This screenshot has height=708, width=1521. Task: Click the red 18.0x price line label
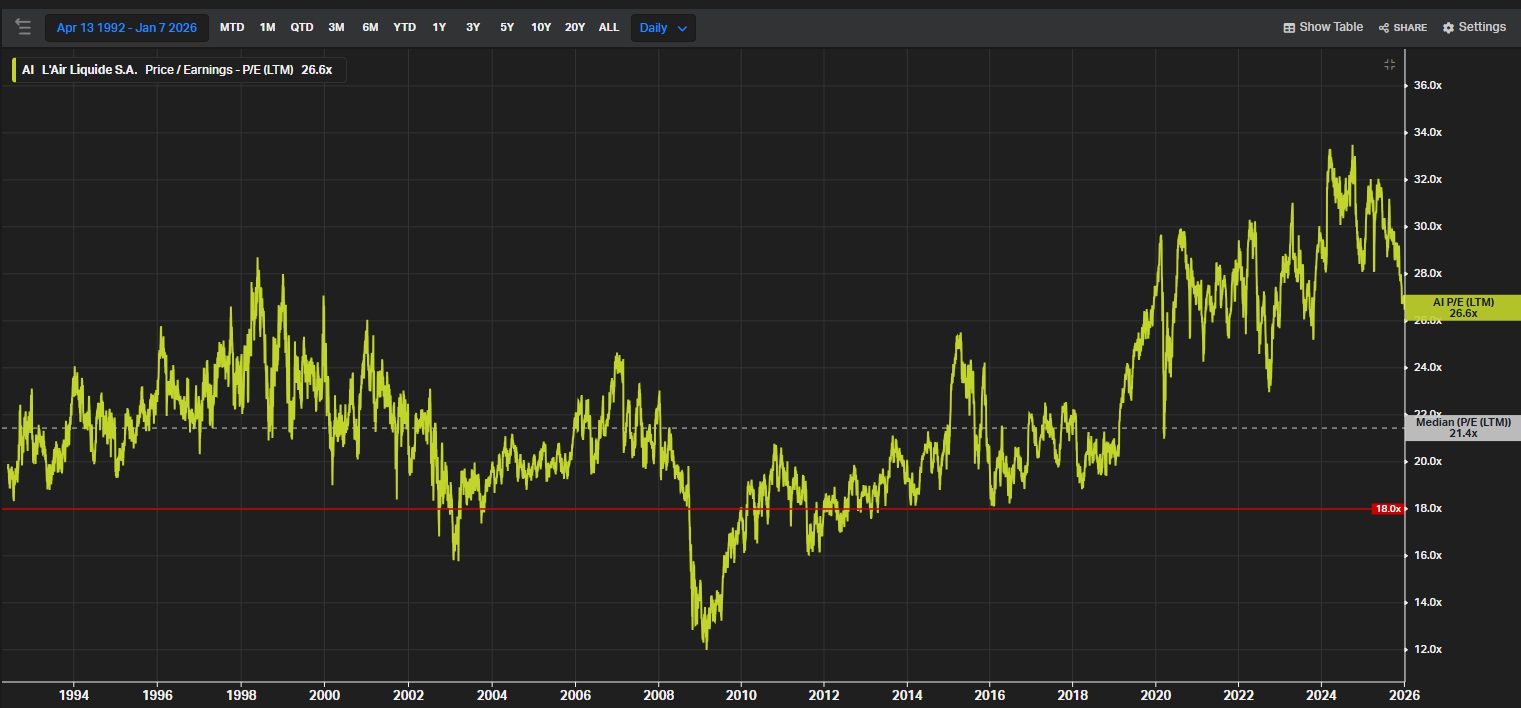1387,509
